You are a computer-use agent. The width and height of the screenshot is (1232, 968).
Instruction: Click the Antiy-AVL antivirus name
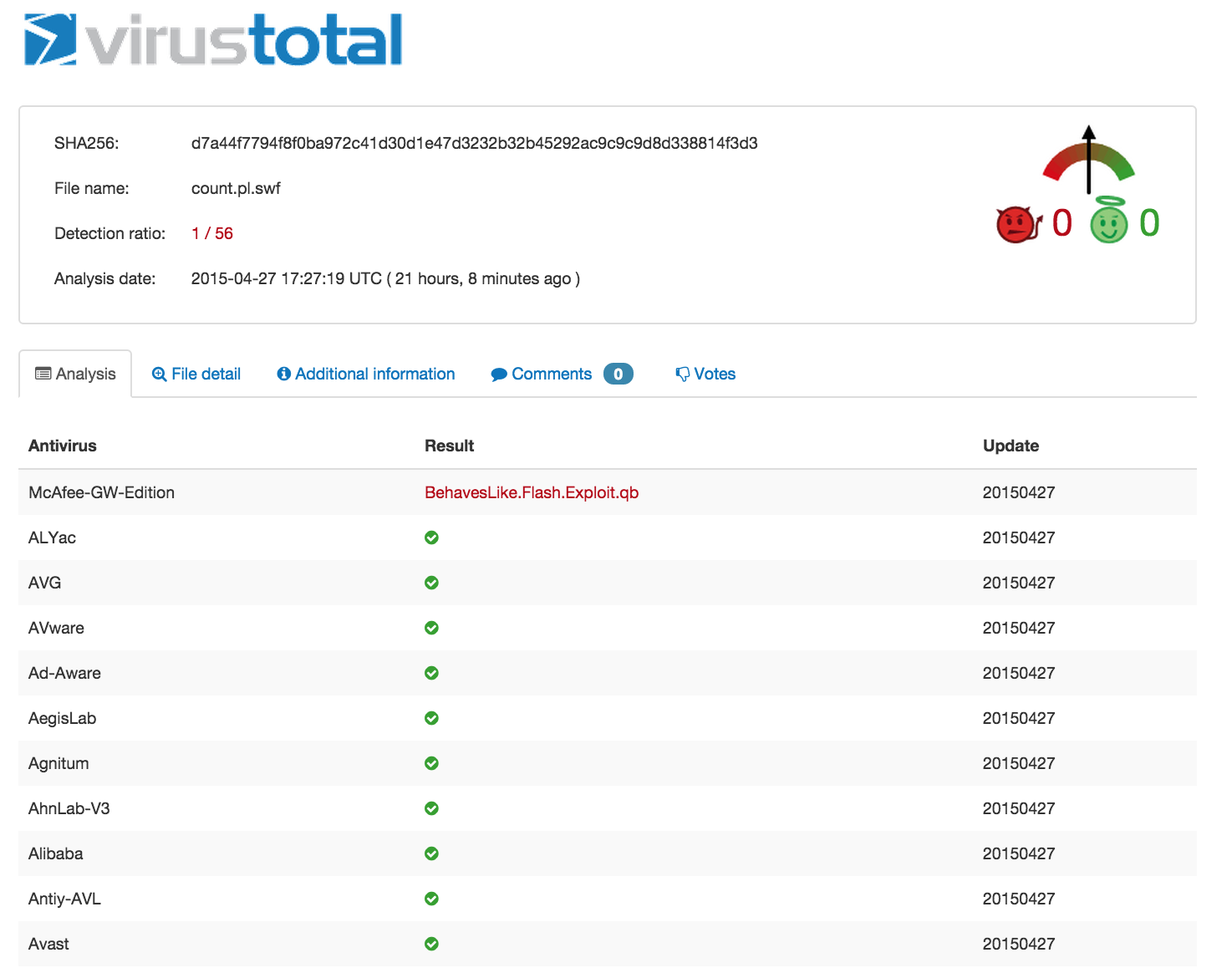64,899
